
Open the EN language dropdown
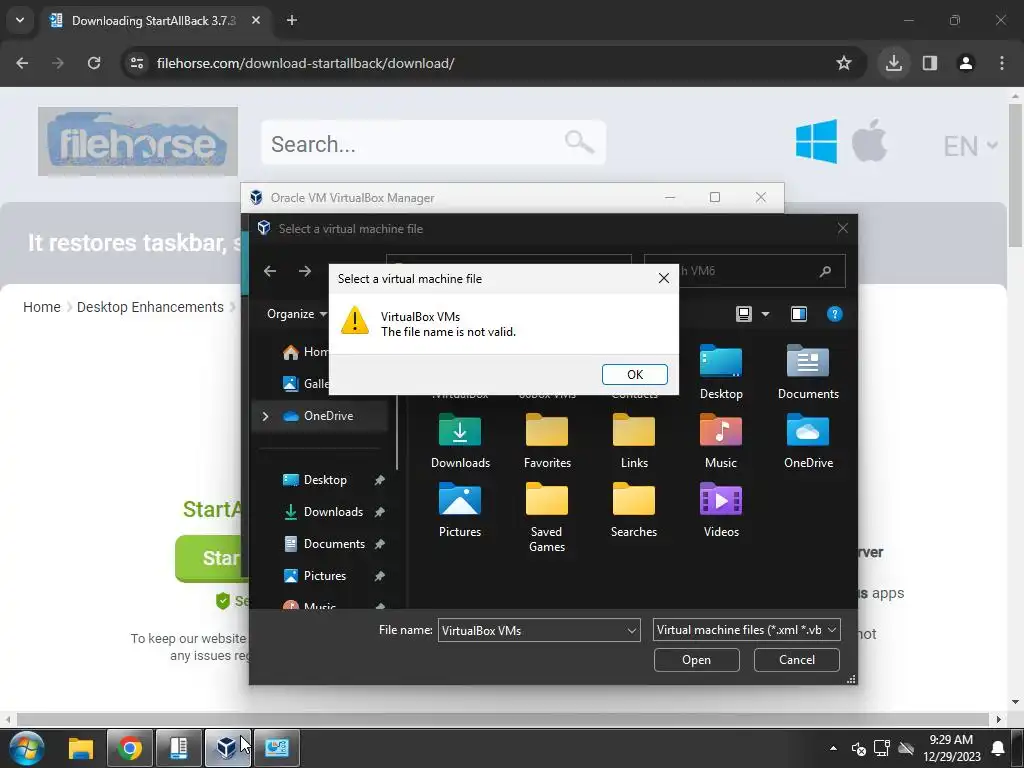pyautogui.click(x=970, y=146)
